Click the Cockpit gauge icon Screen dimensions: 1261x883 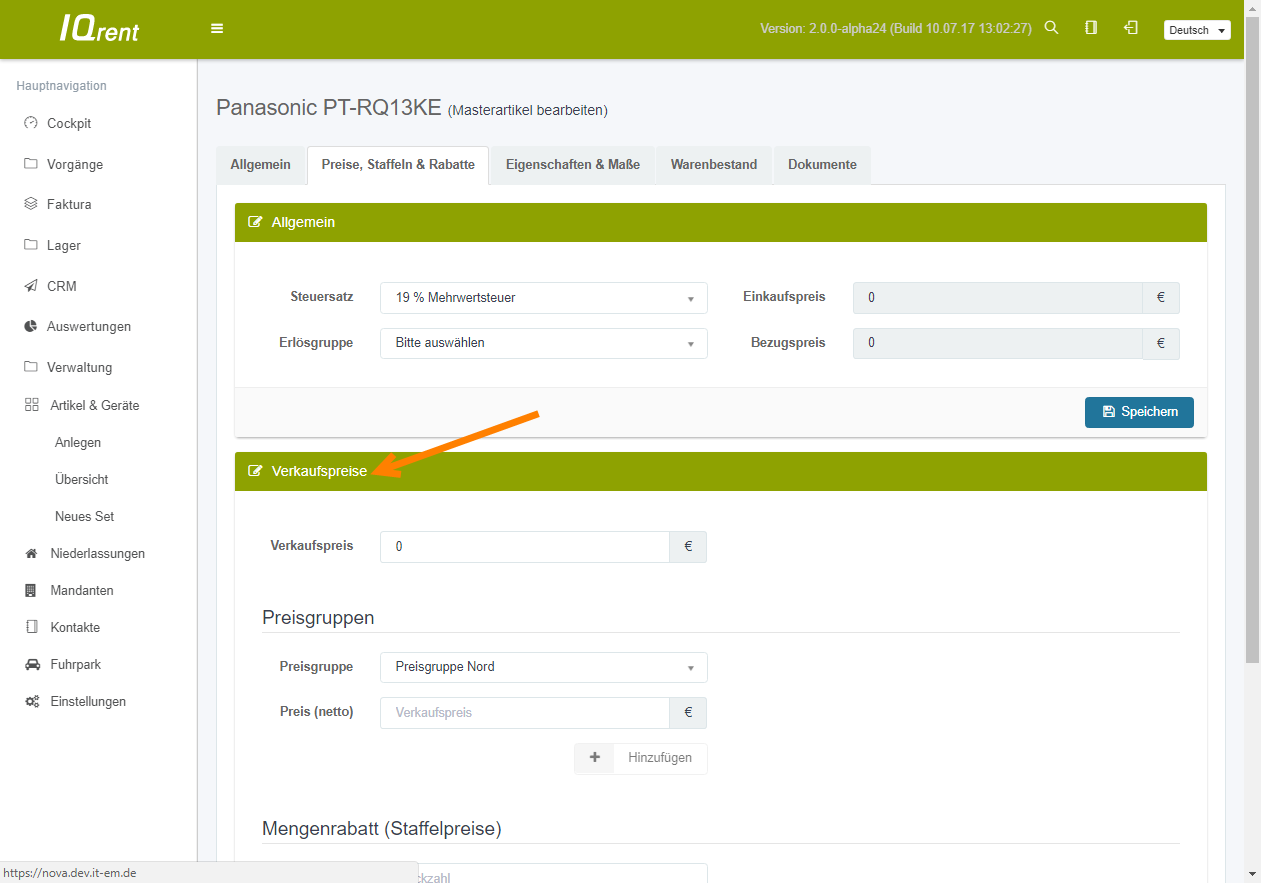31,123
